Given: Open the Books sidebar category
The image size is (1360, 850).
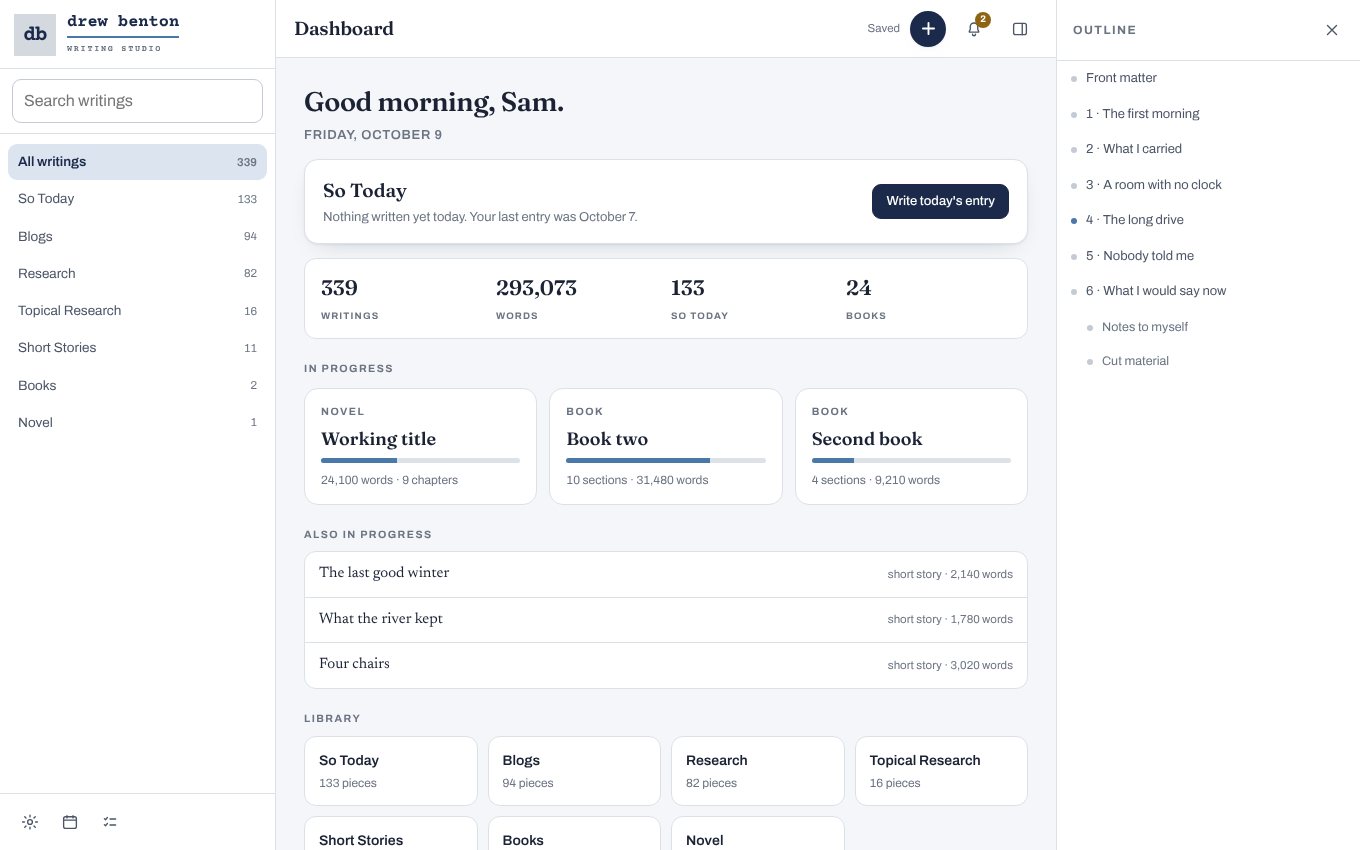Looking at the screenshot, I should (137, 385).
